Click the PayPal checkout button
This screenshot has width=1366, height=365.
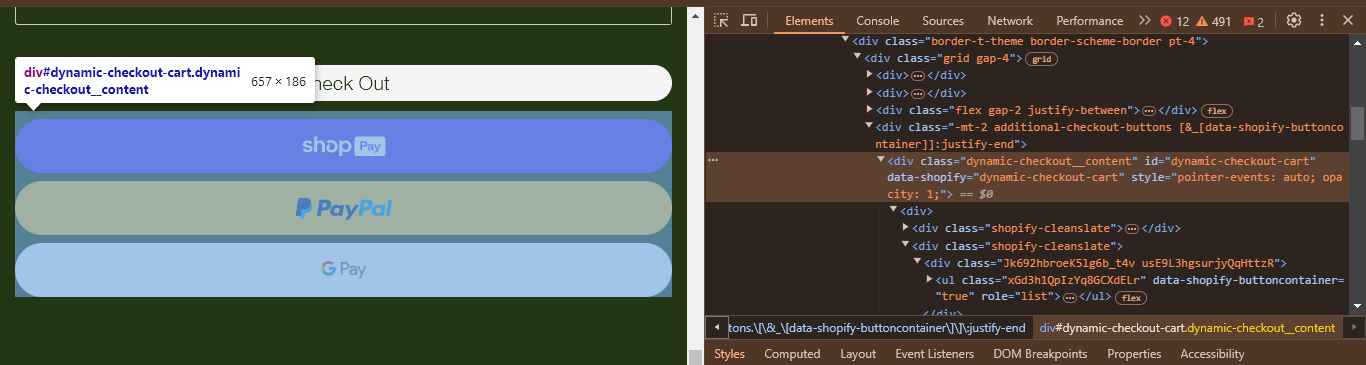(x=343, y=208)
